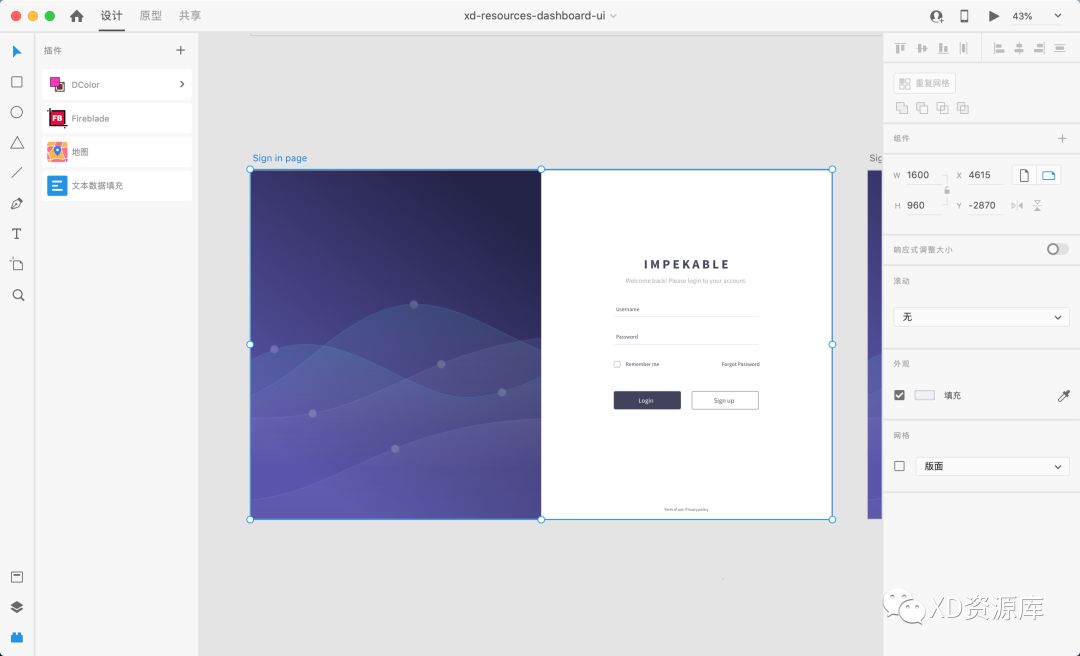Select the Artboard tool
1080x656 pixels.
[x=17, y=265]
